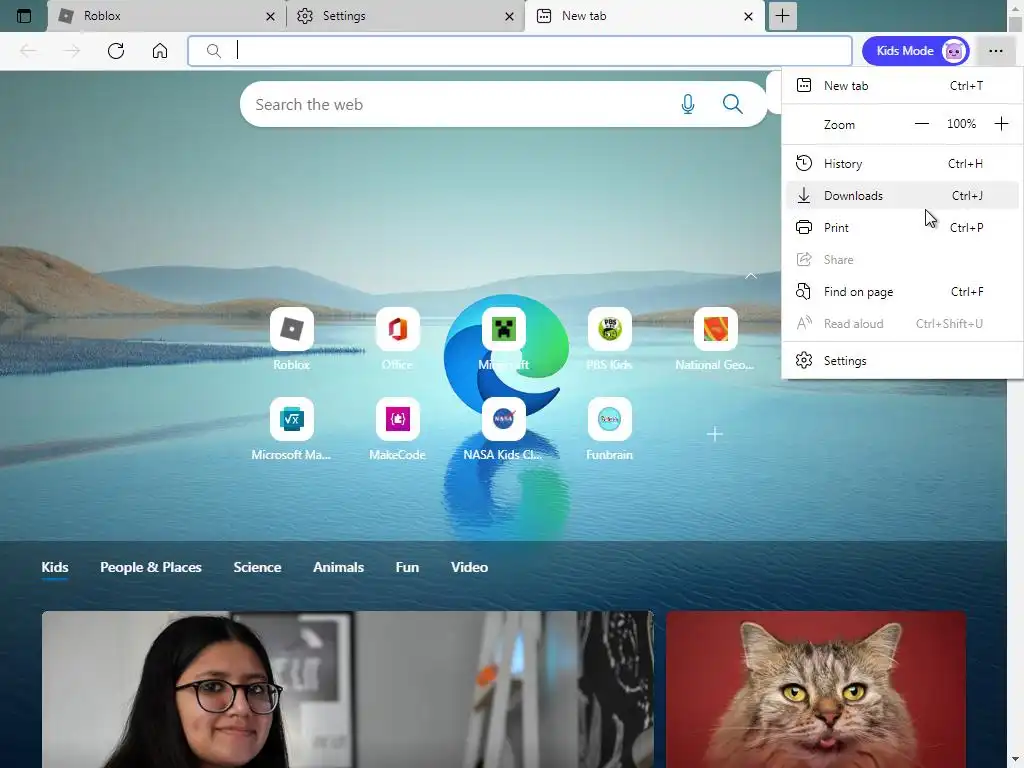Select the Animals news category
This screenshot has width=1024, height=768.
click(x=338, y=567)
